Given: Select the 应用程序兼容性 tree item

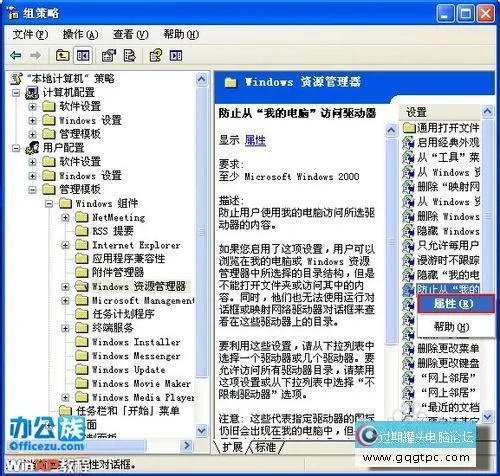Looking at the screenshot, I should click(129, 259).
